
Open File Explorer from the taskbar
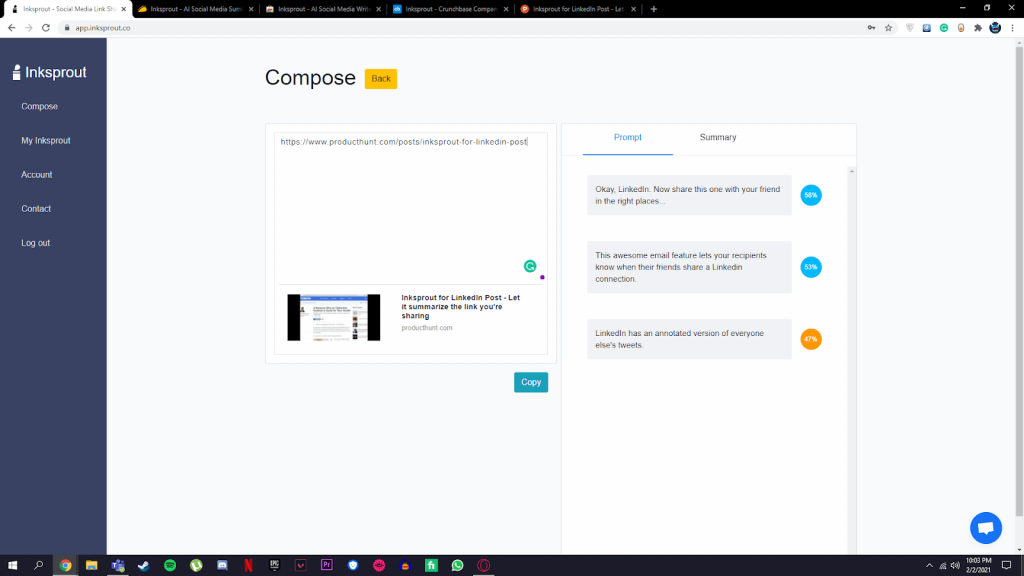click(91, 566)
